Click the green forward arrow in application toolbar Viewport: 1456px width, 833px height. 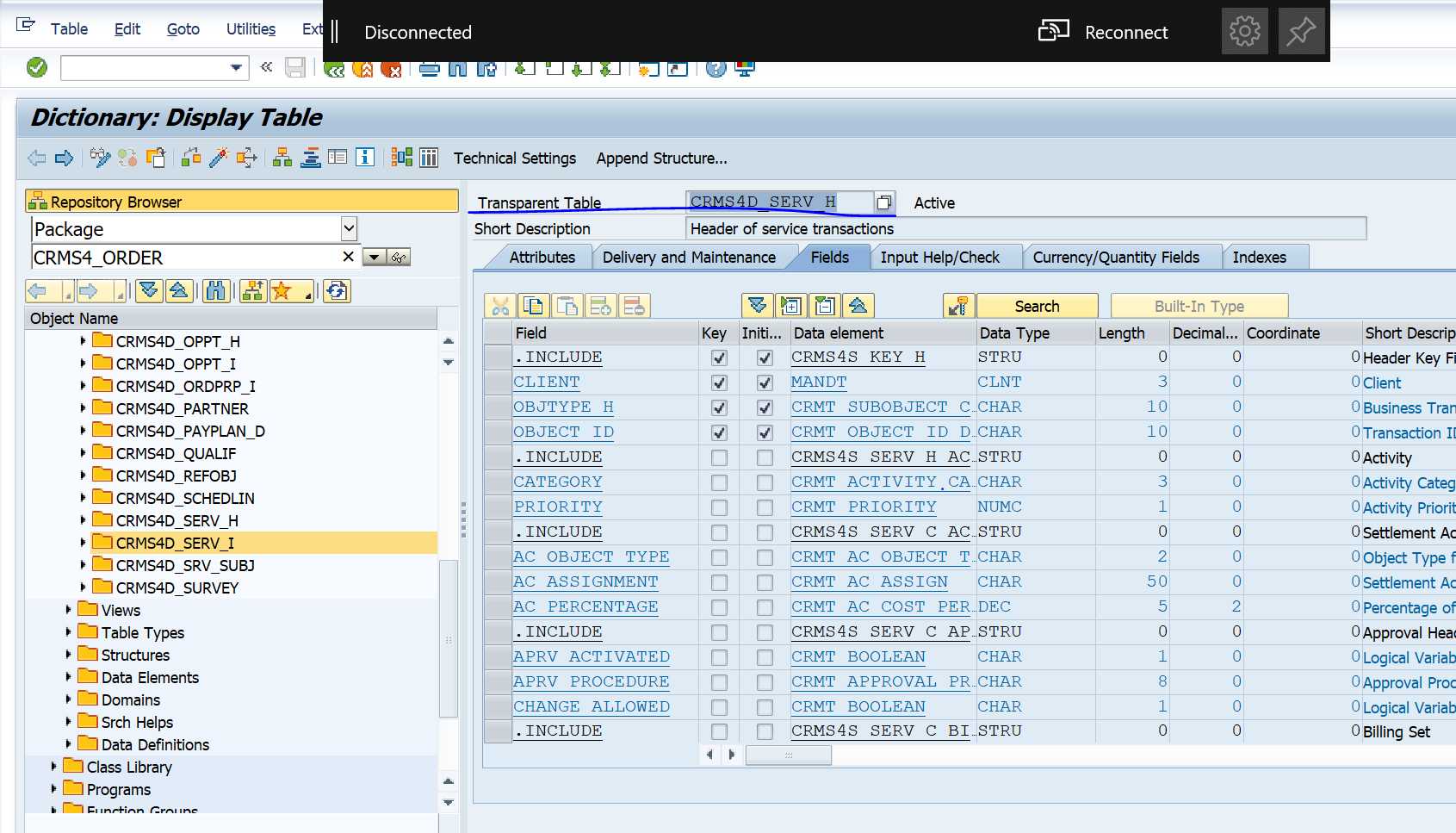[64, 158]
